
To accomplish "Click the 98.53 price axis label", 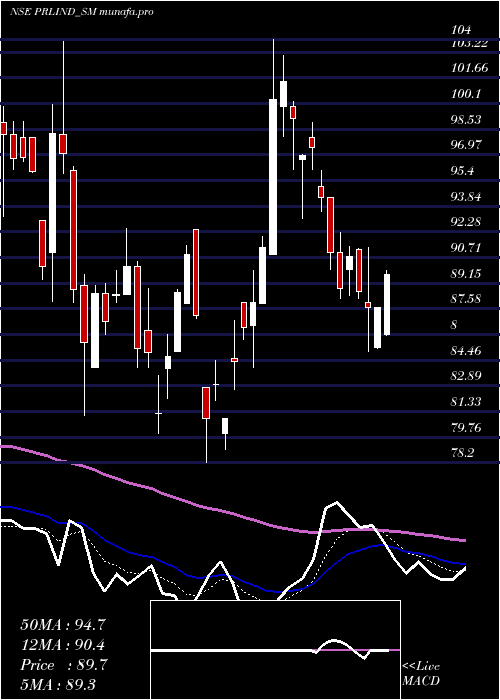I will [467, 120].
